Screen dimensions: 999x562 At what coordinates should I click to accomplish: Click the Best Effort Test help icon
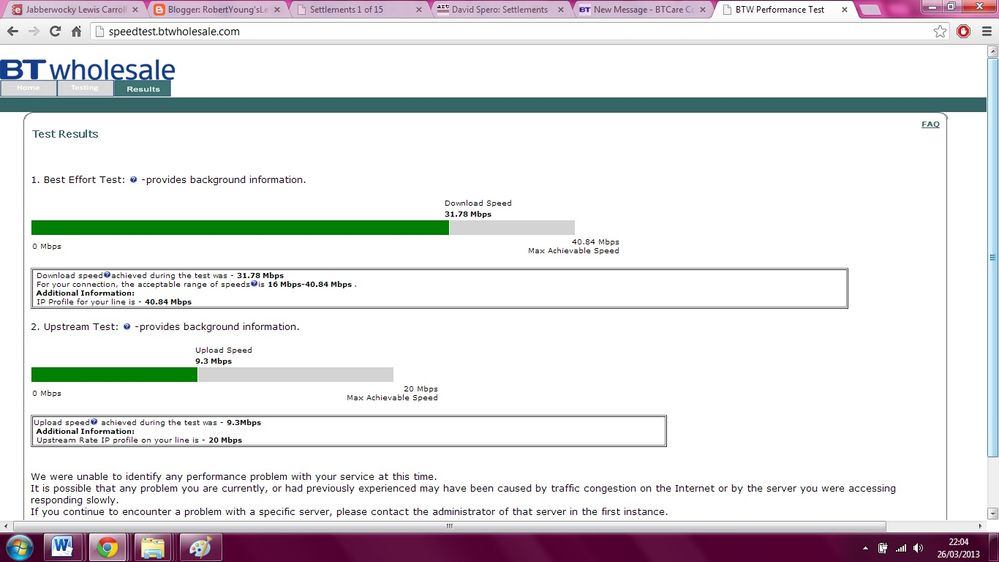point(133,180)
